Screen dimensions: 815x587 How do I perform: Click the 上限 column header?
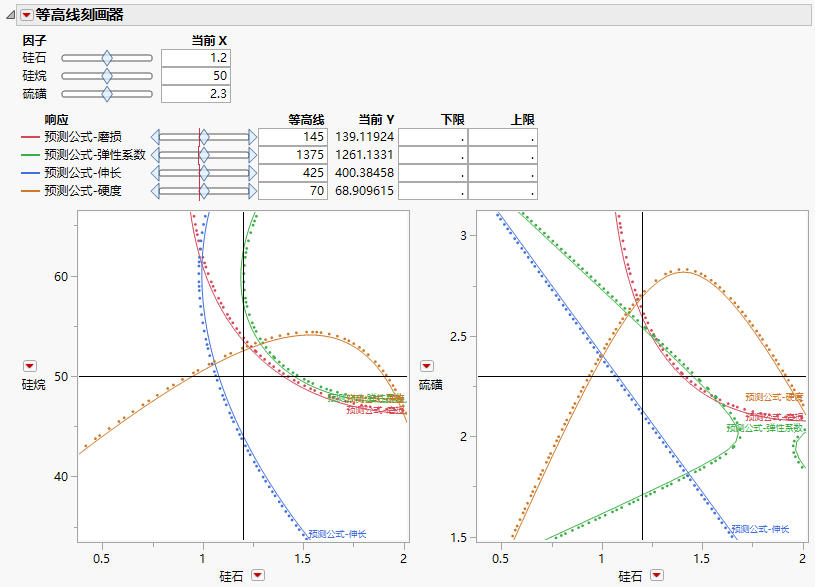point(523,120)
